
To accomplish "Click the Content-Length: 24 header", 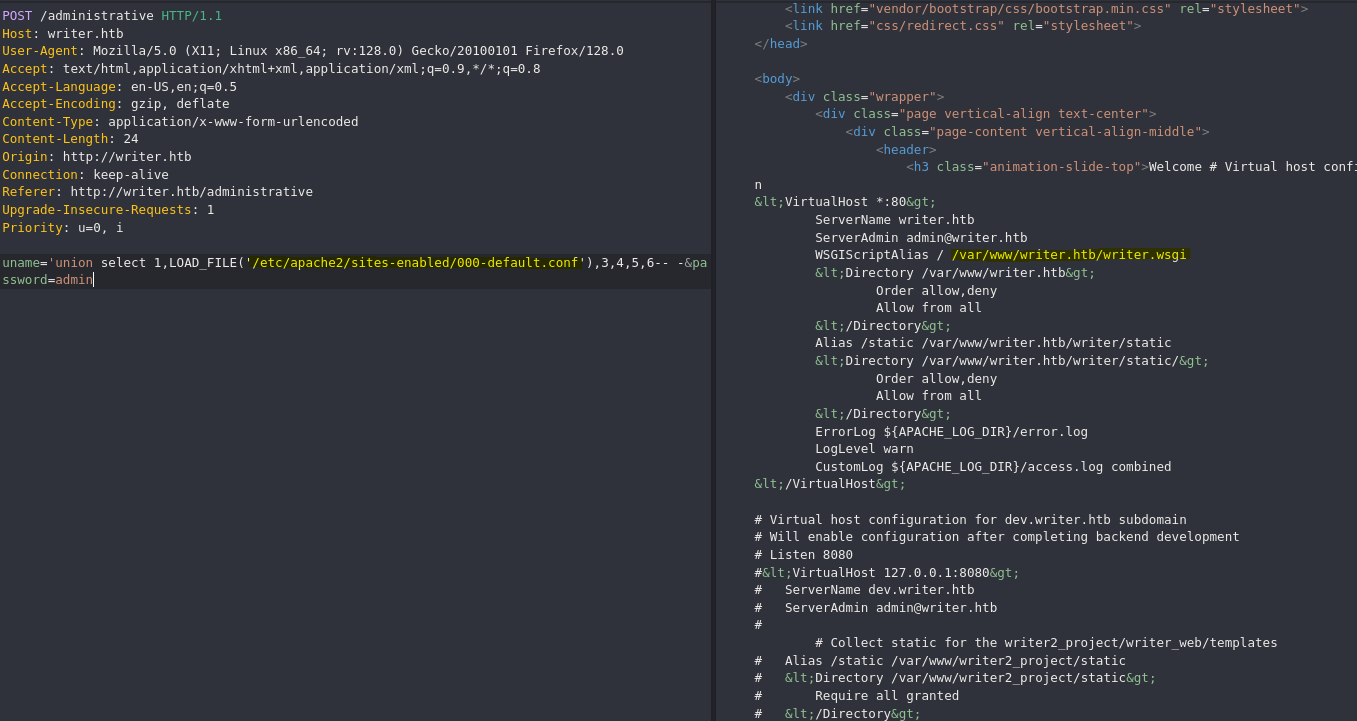I will click(x=70, y=140).
